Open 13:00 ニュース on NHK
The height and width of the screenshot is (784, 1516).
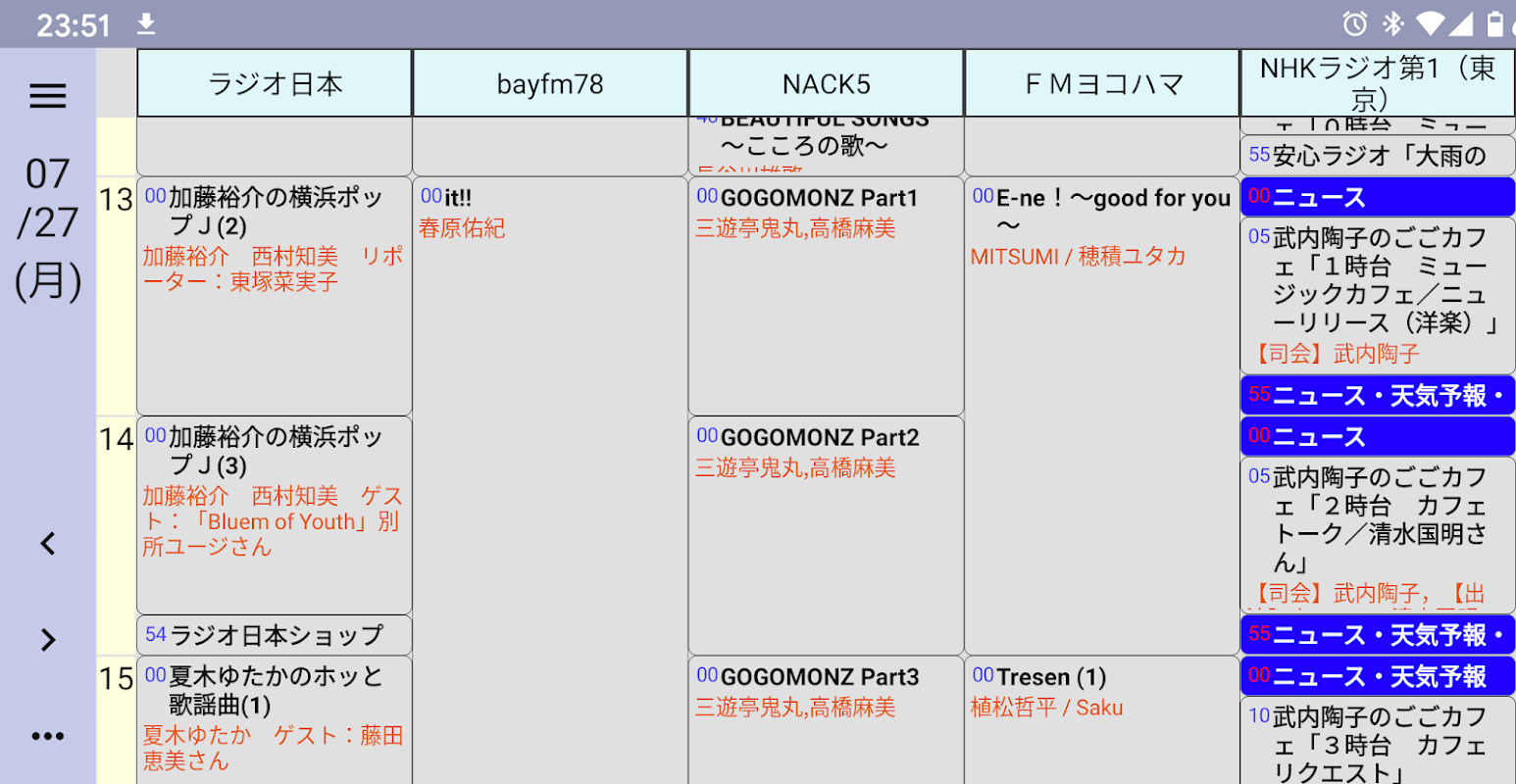click(x=1378, y=197)
